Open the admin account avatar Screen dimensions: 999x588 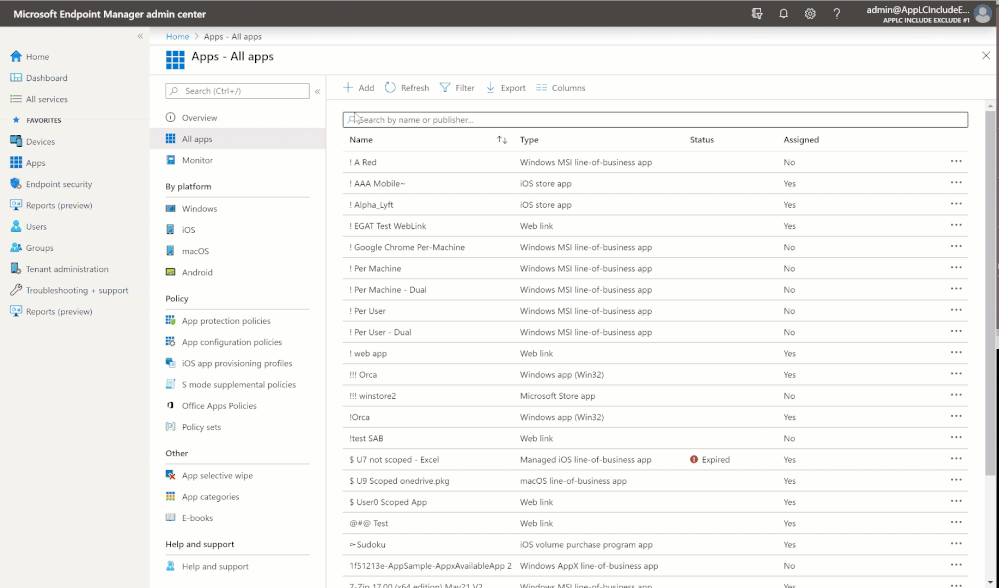coord(983,13)
